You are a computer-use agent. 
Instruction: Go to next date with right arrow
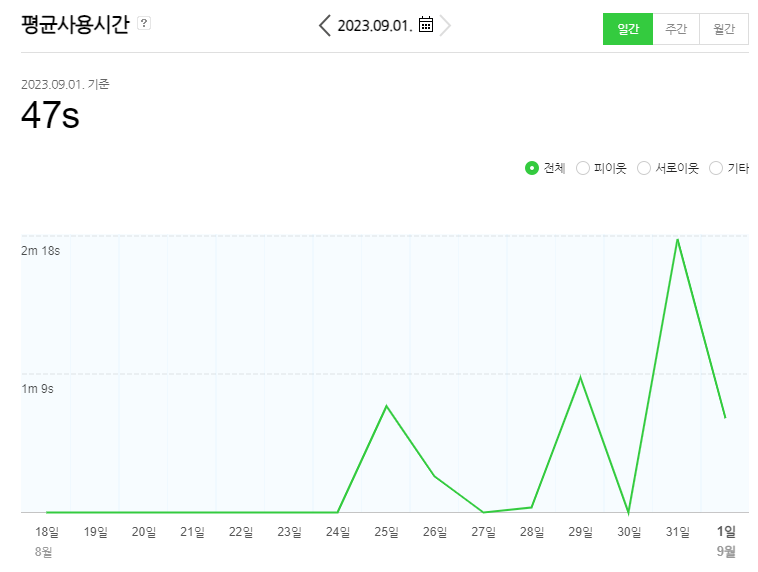(x=445, y=25)
